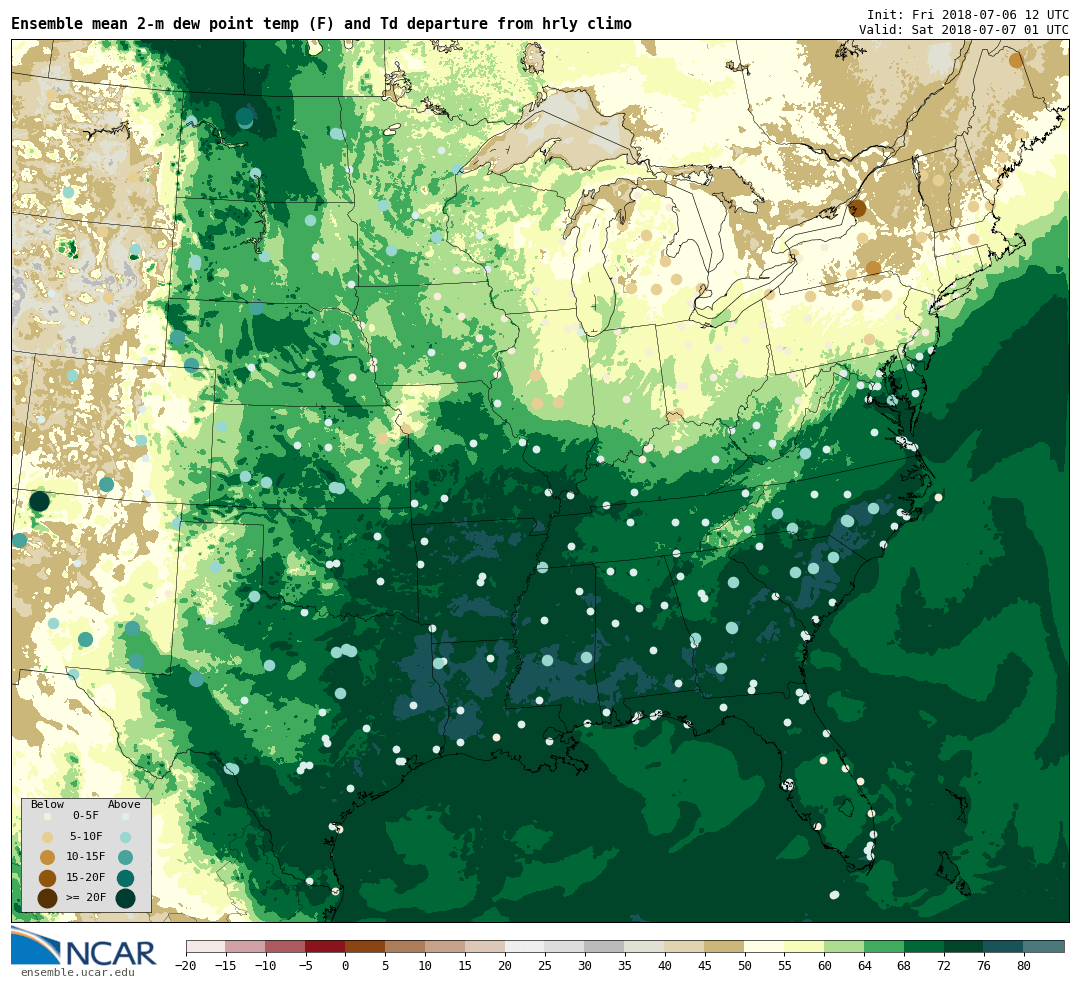Click the map title about dew point

(x=321, y=24)
